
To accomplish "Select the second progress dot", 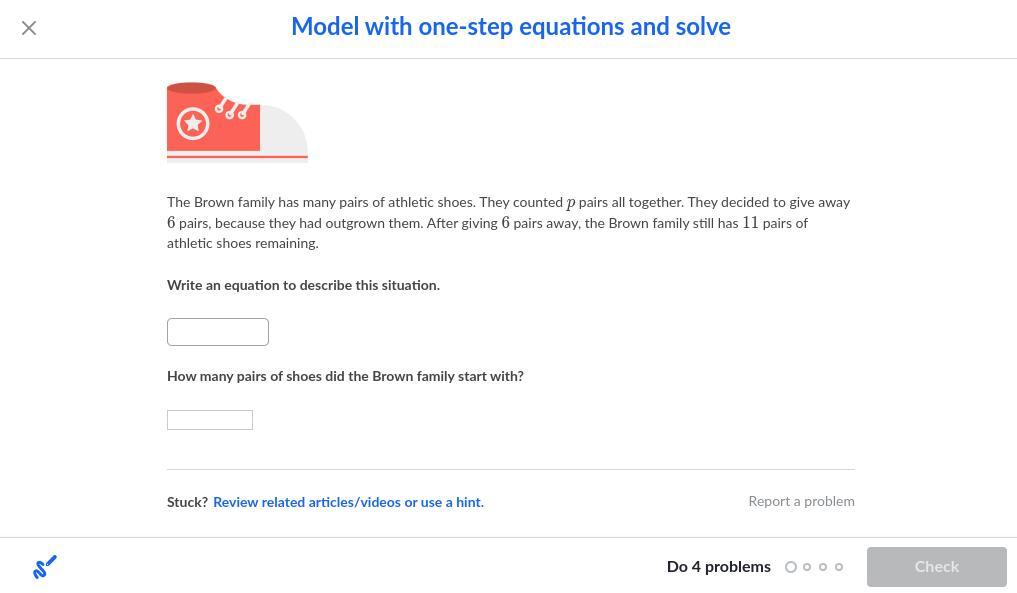I will click(807, 567).
